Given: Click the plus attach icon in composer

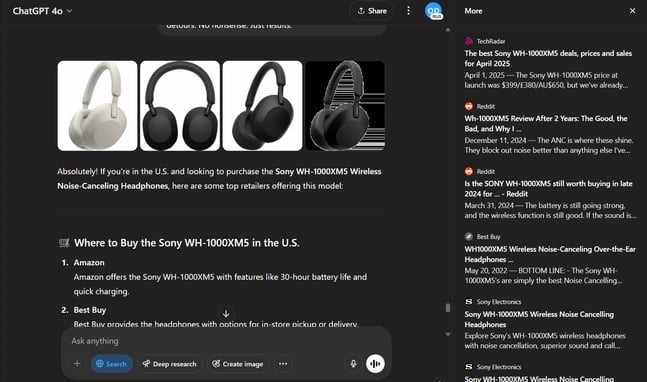Looking at the screenshot, I should pyautogui.click(x=77, y=363).
